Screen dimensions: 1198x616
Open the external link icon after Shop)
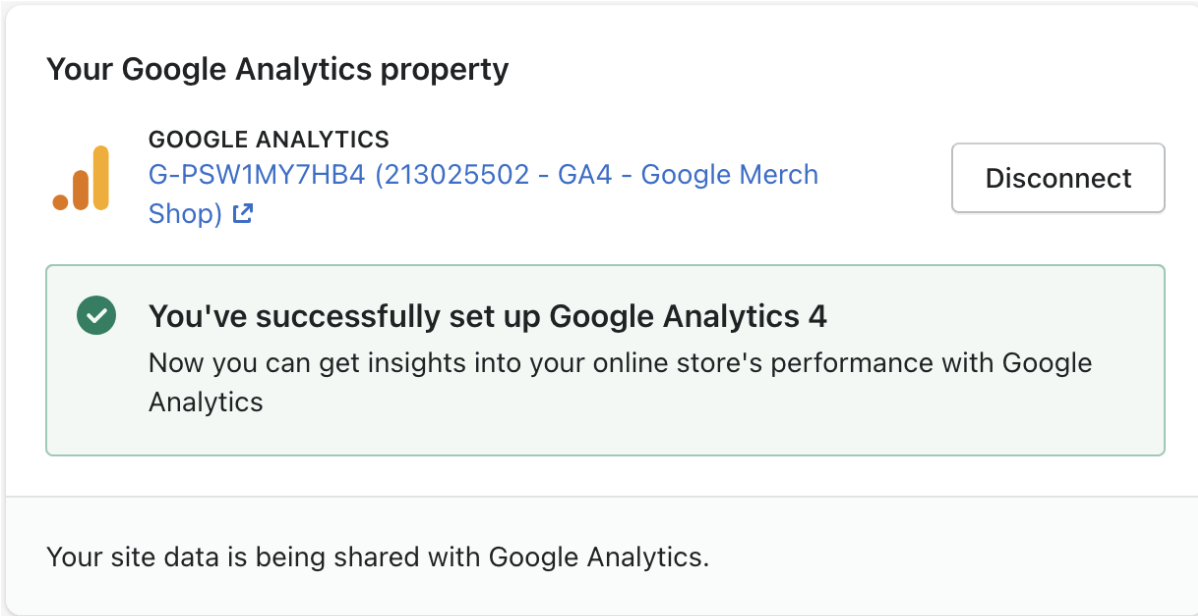242,214
